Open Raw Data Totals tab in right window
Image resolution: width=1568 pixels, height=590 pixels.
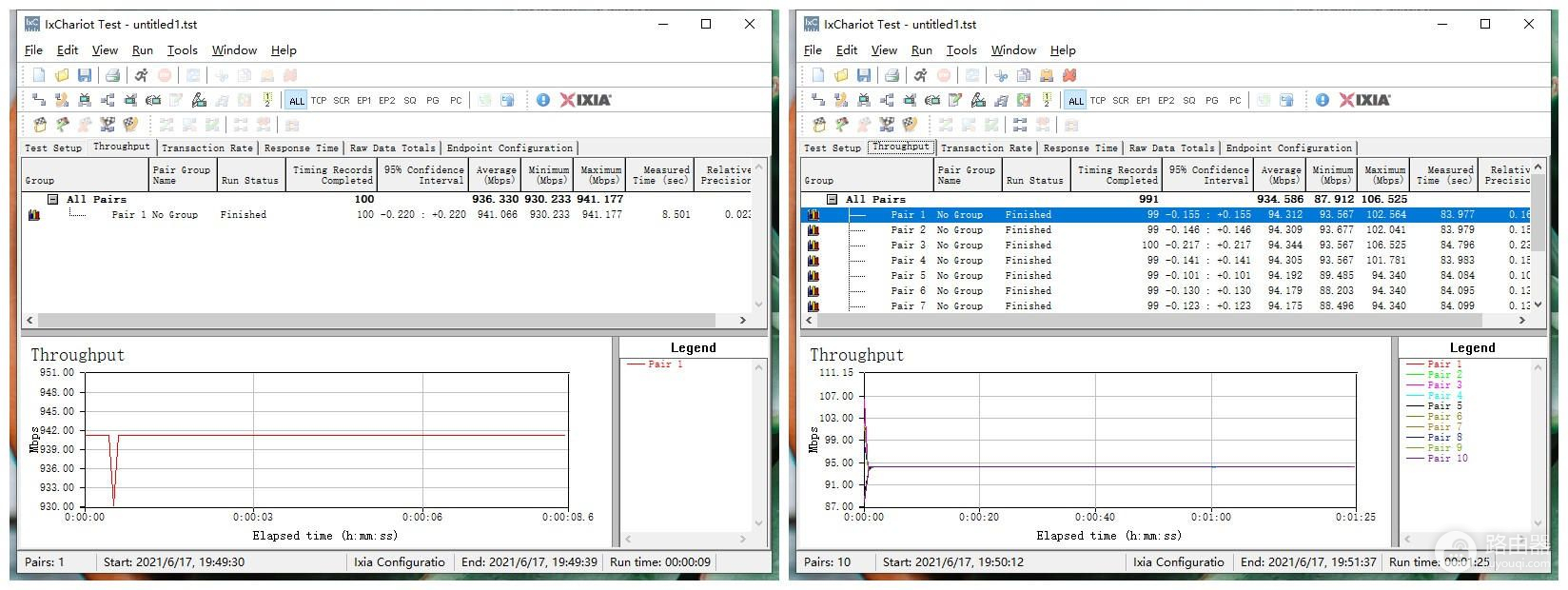pos(1171,147)
